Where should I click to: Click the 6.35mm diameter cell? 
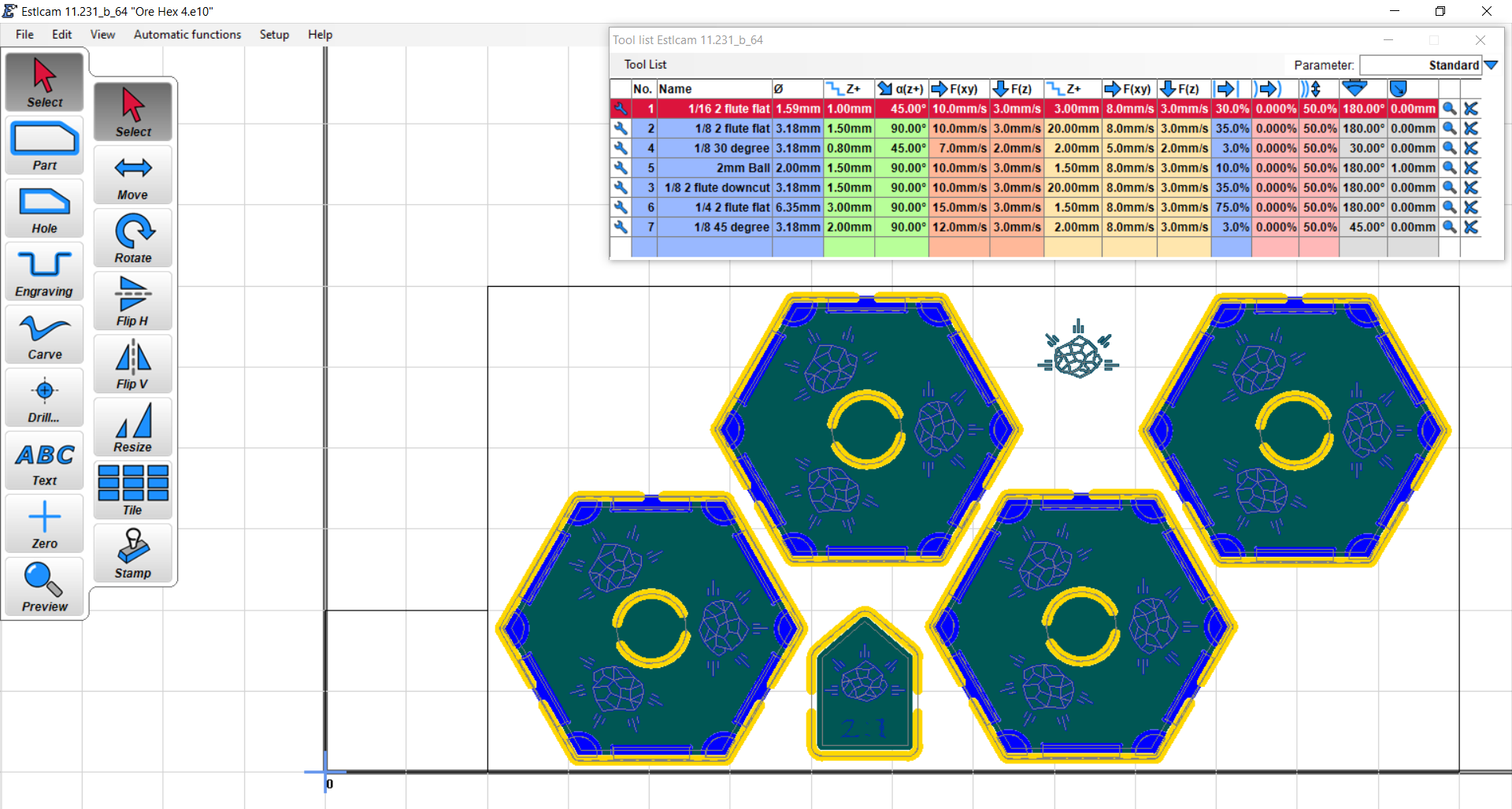click(798, 207)
